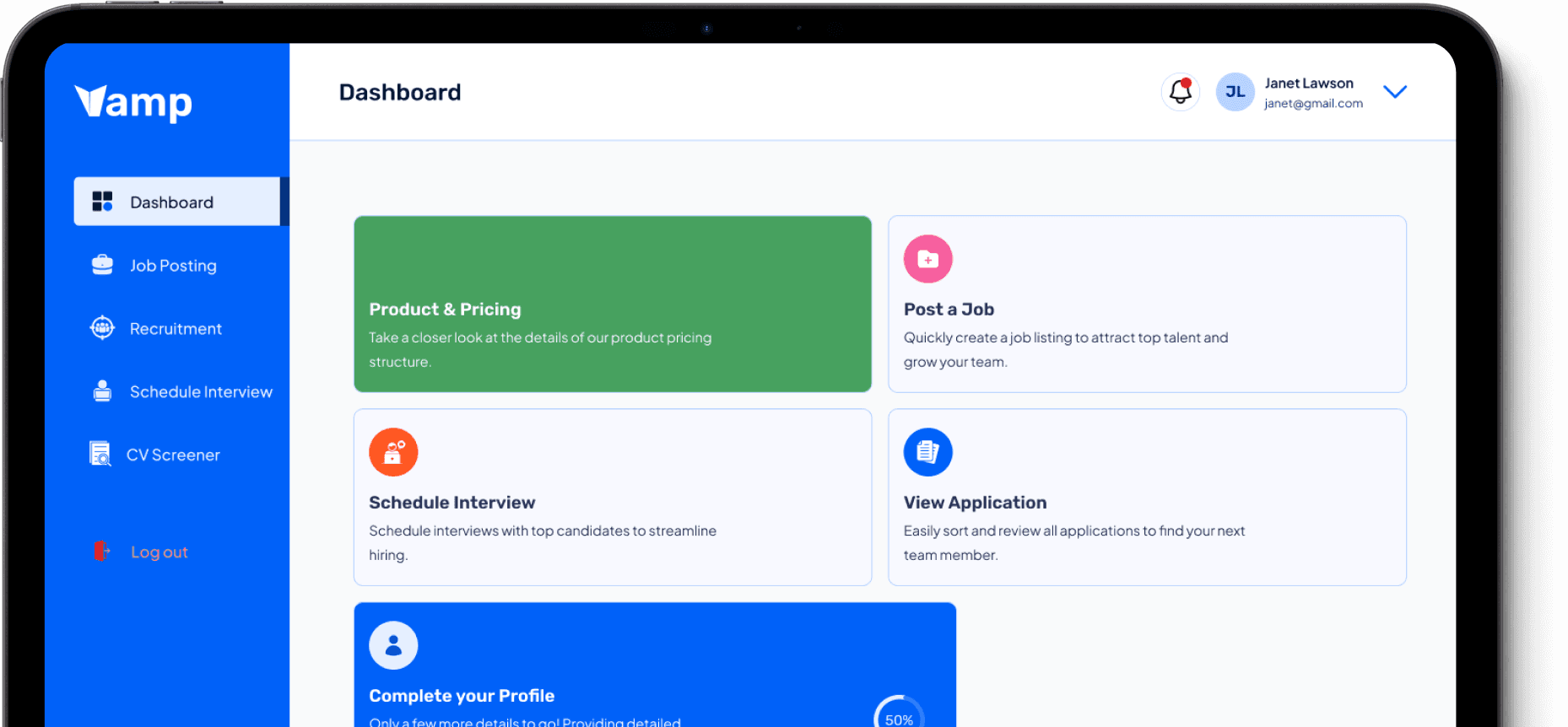The height and width of the screenshot is (727, 1568).
Task: Click the pink Post a Job folder icon
Action: coord(927,259)
